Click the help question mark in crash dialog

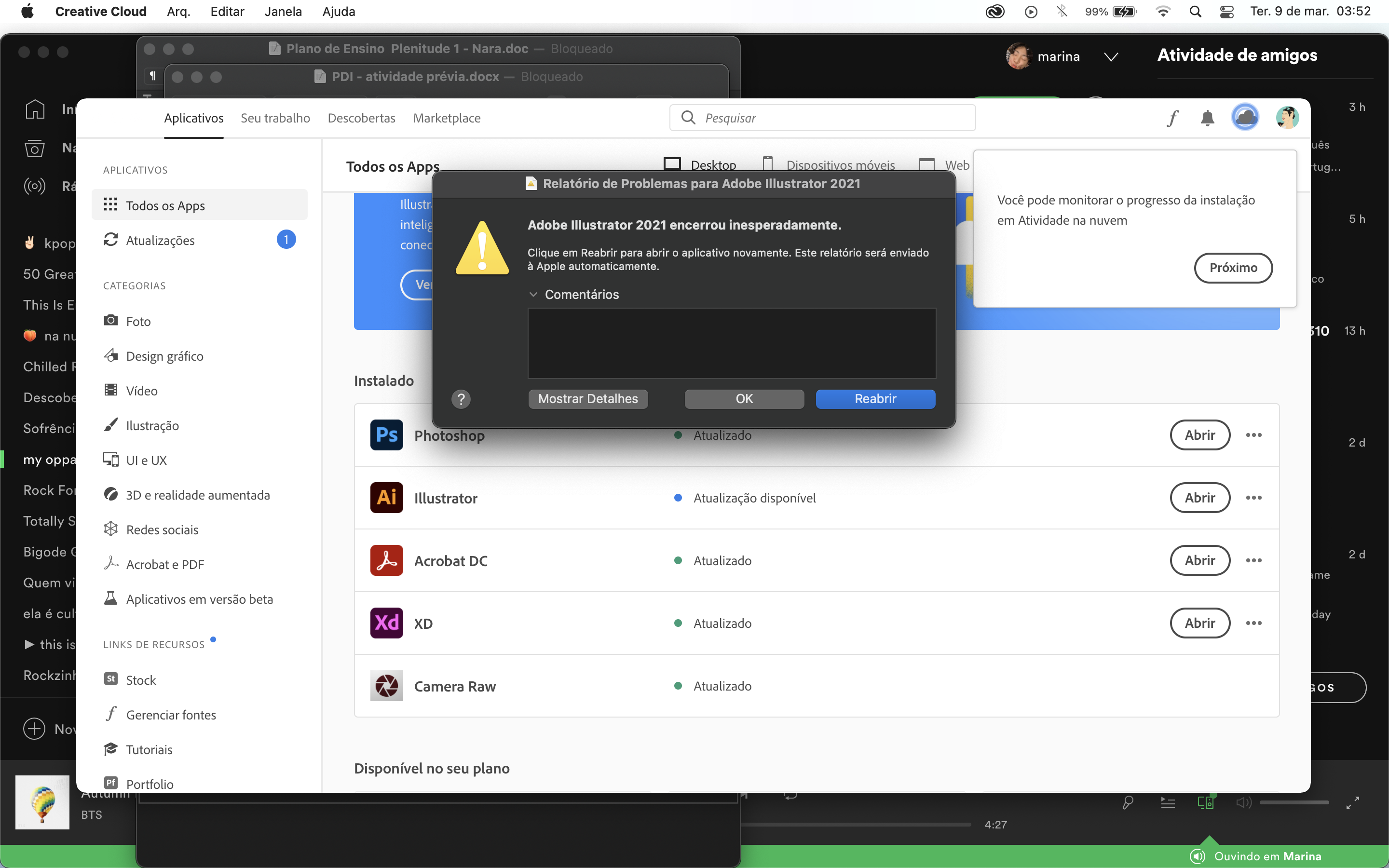[x=461, y=398]
